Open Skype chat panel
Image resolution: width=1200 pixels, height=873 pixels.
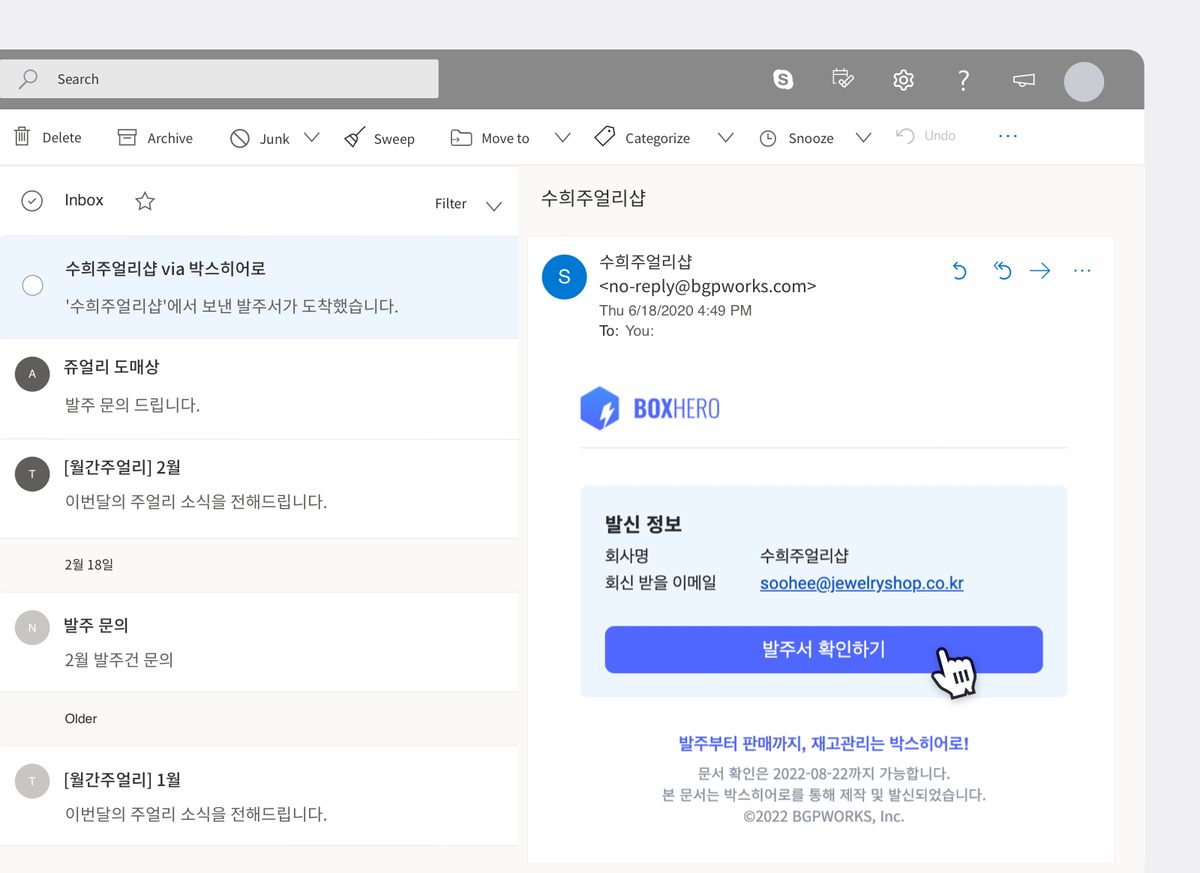783,79
